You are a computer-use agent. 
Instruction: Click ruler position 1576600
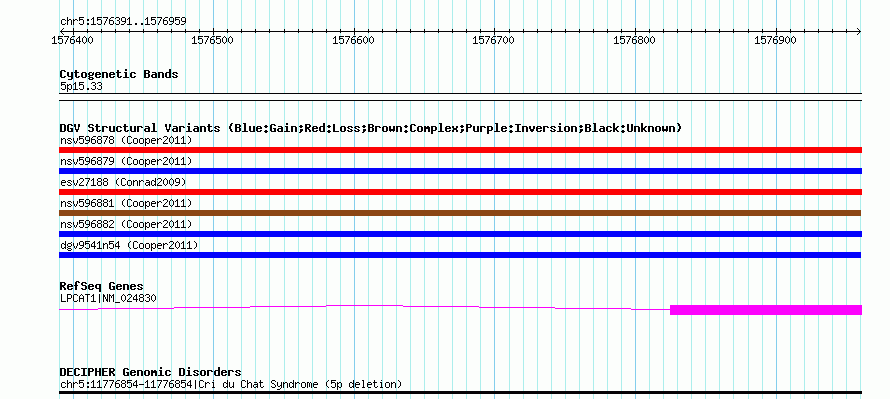pos(353,40)
